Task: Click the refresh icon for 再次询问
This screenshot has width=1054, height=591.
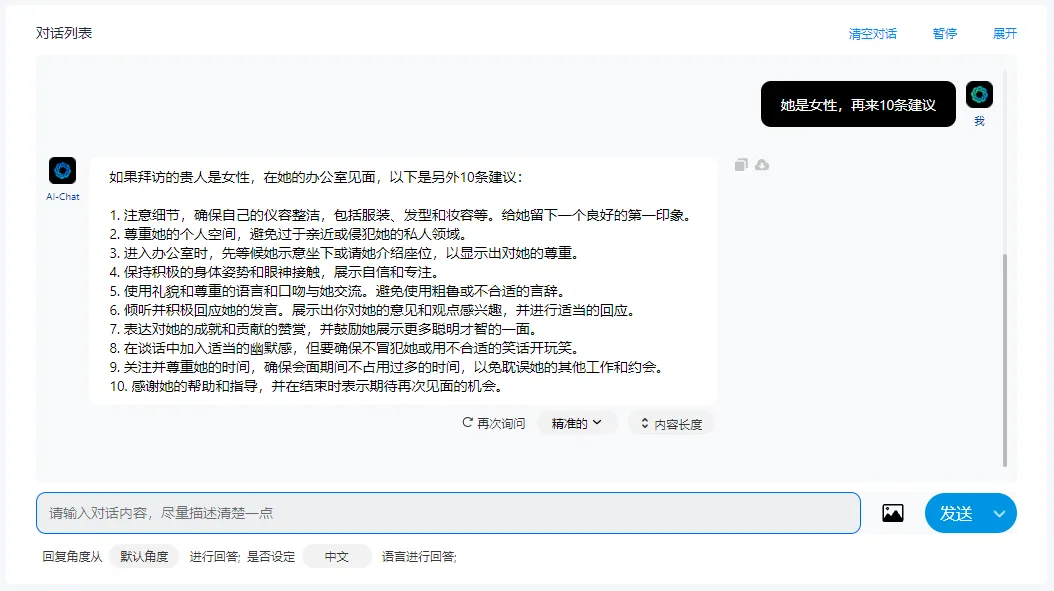Action: [467, 423]
